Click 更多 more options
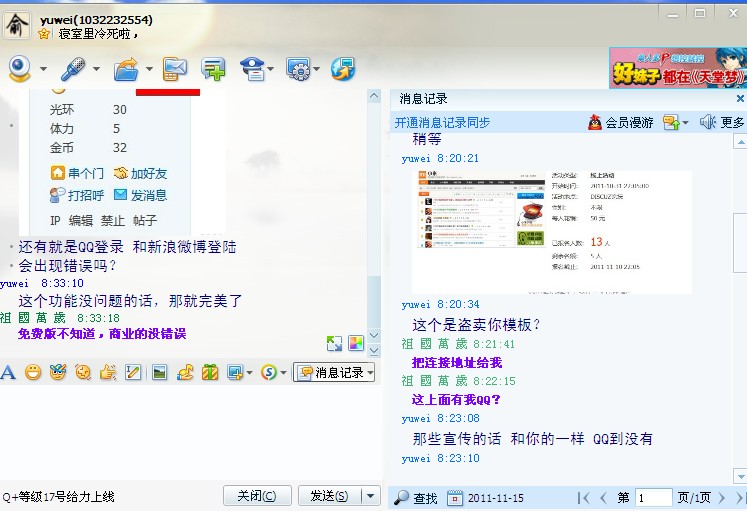Screen dimensions: 747x511 pos(732,122)
